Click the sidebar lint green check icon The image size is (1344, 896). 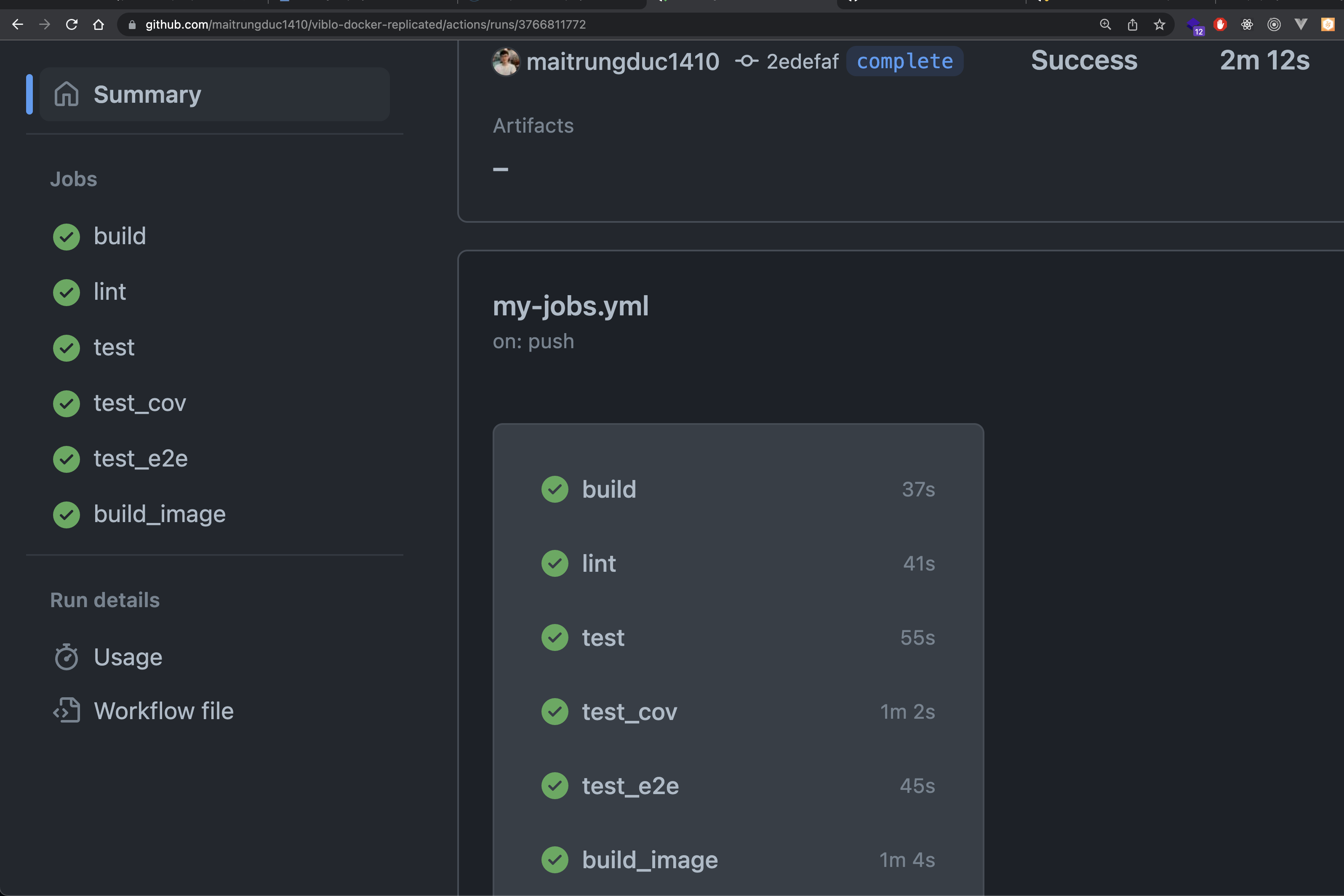click(66, 292)
